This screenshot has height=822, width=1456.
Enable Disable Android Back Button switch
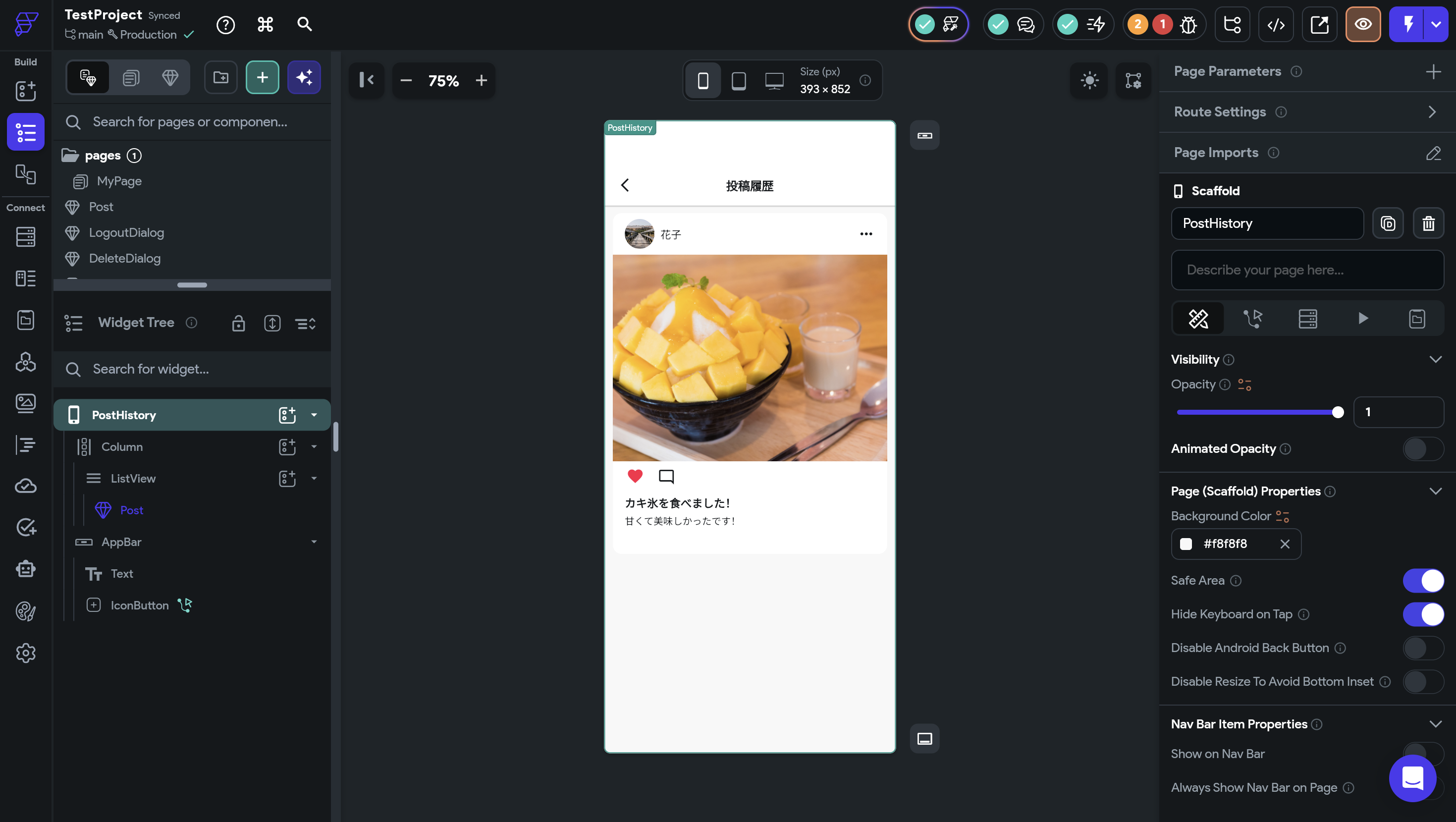tap(1423, 648)
